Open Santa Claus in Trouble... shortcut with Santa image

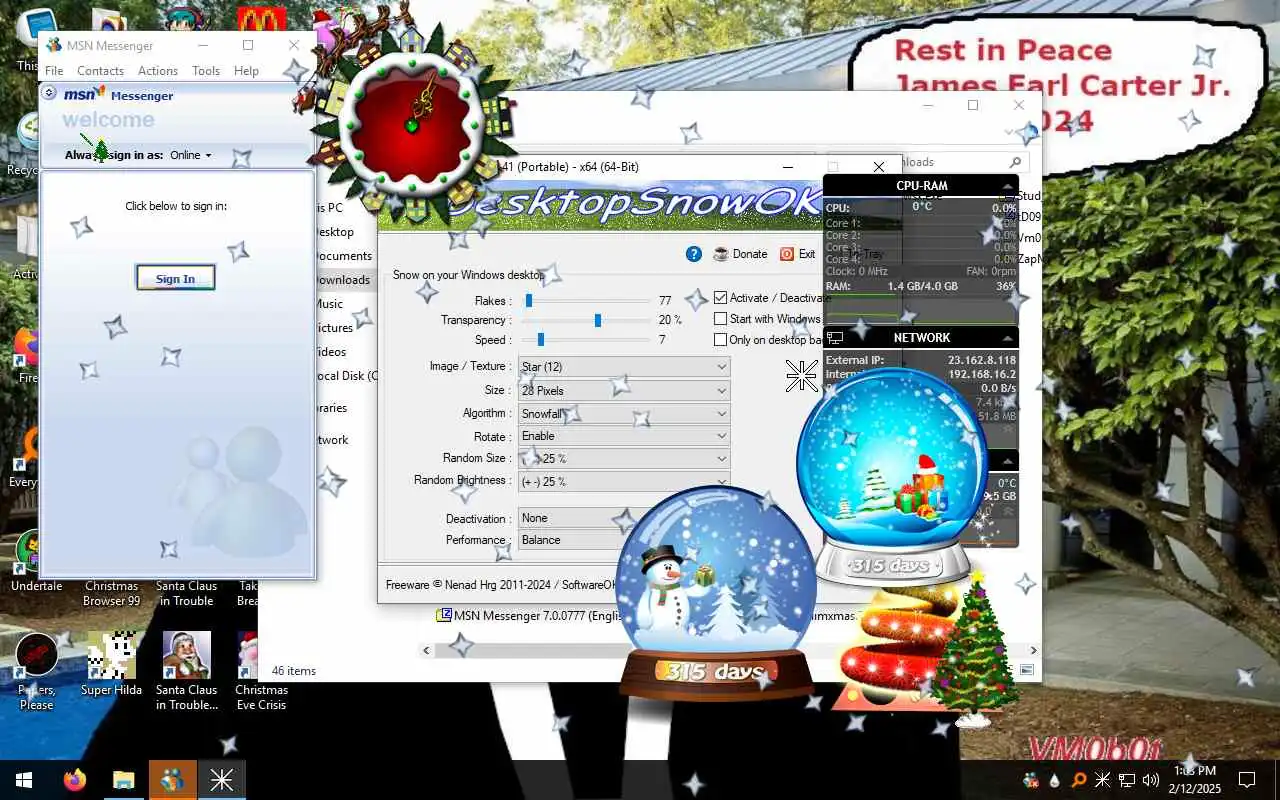pyautogui.click(x=187, y=670)
